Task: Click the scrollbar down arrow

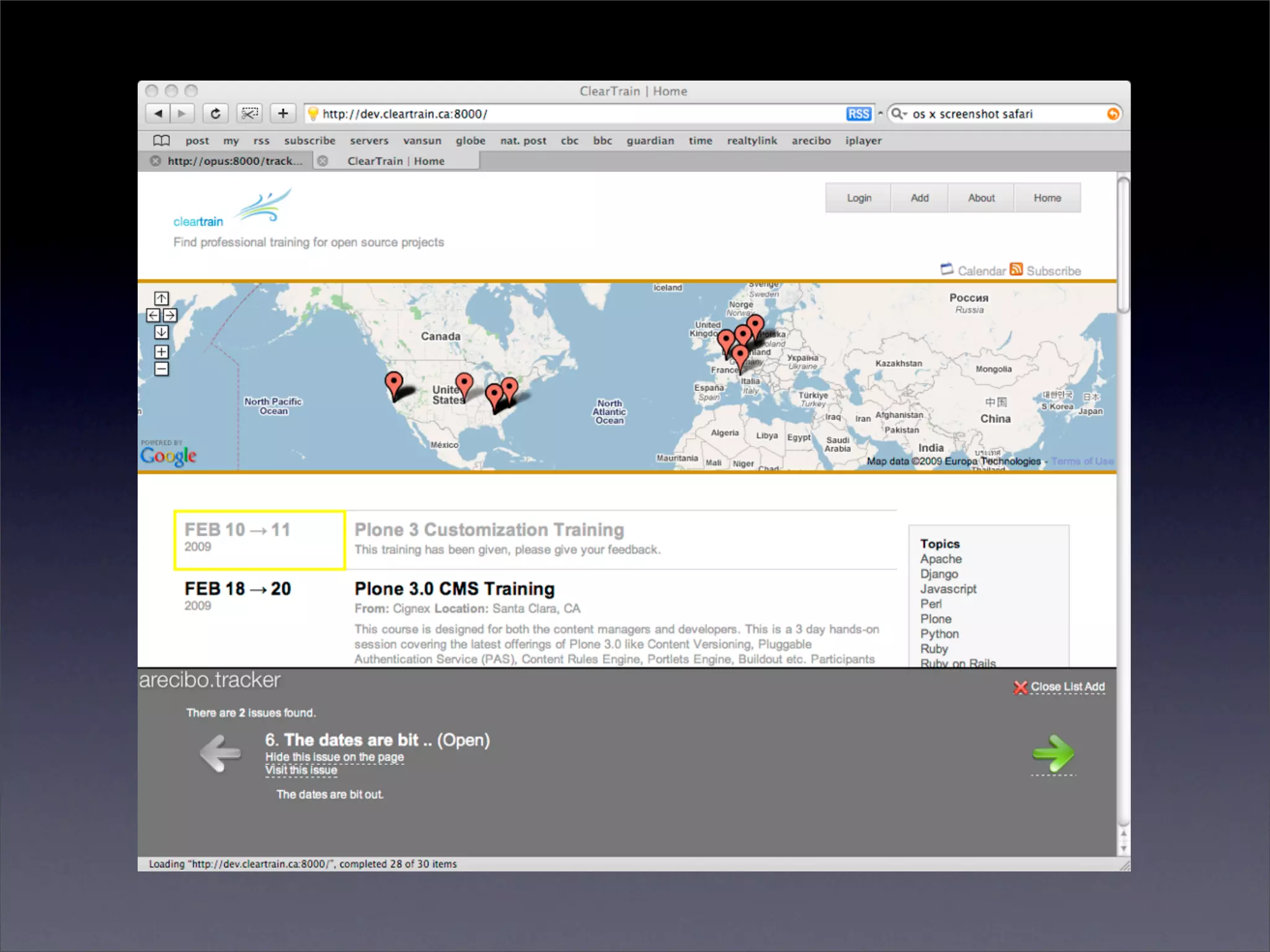Action: point(1123,849)
